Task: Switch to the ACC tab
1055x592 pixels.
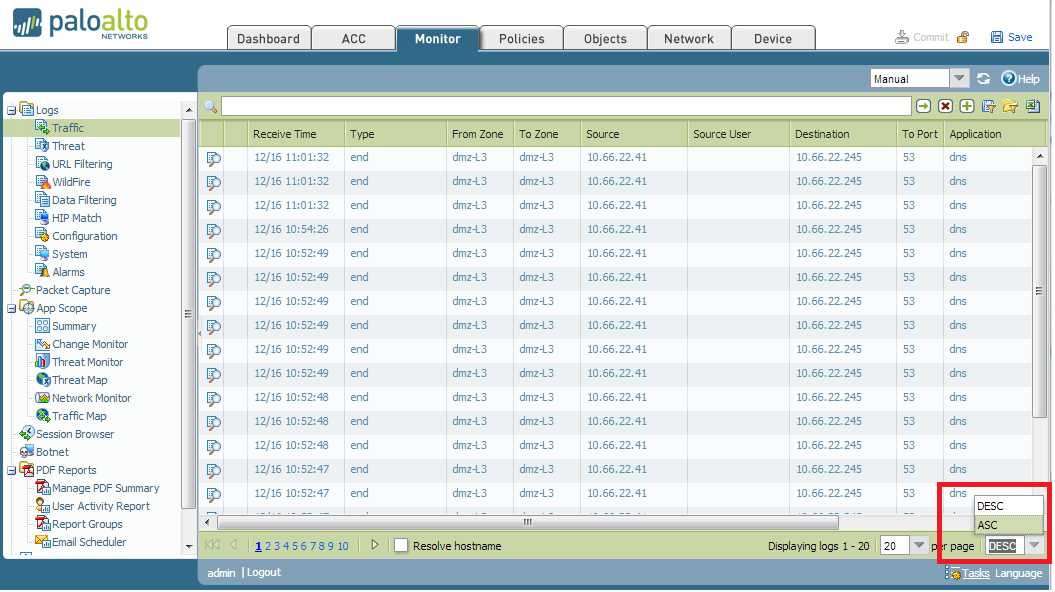Action: (x=353, y=38)
